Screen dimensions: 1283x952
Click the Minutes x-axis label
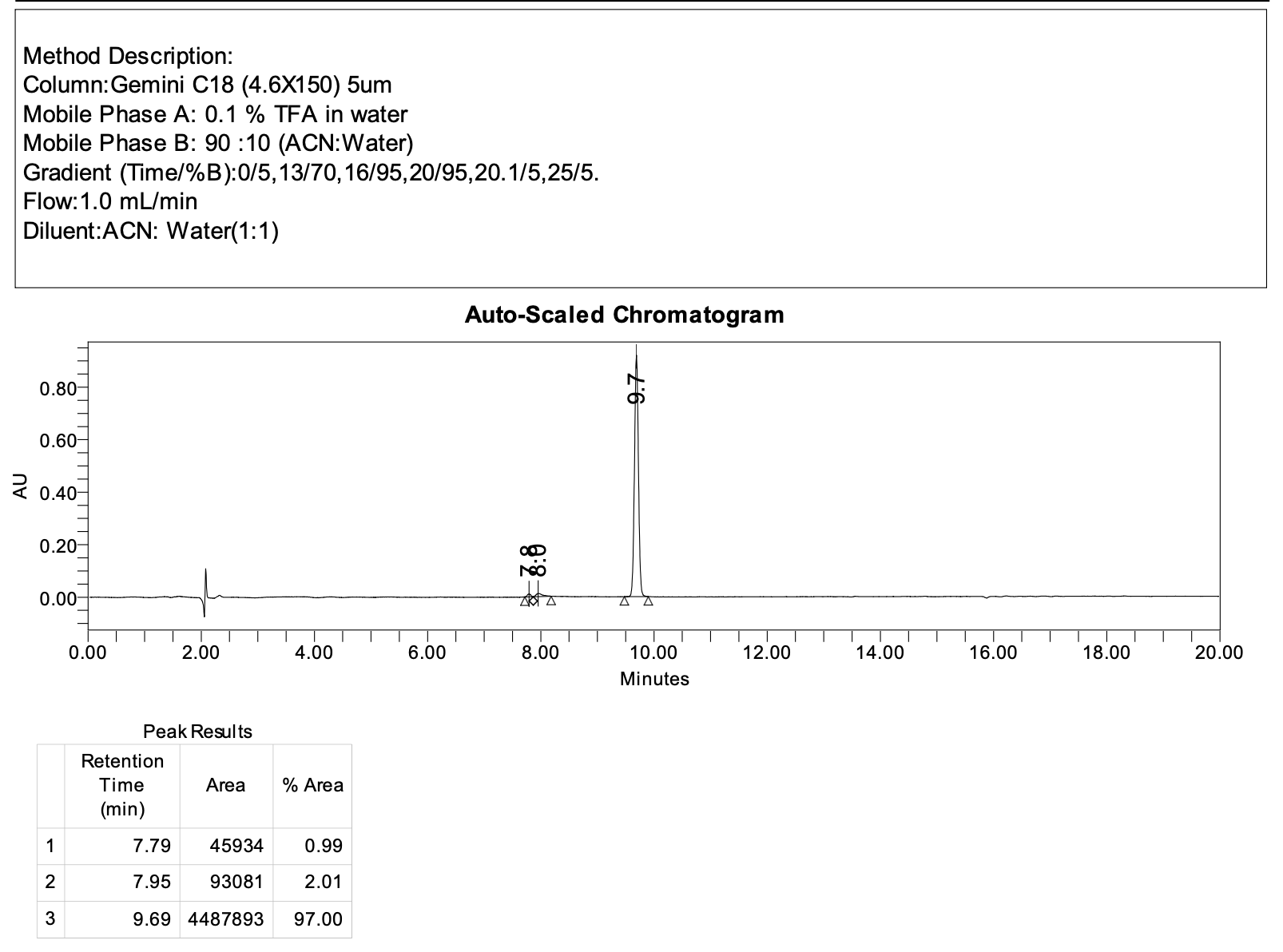[654, 679]
